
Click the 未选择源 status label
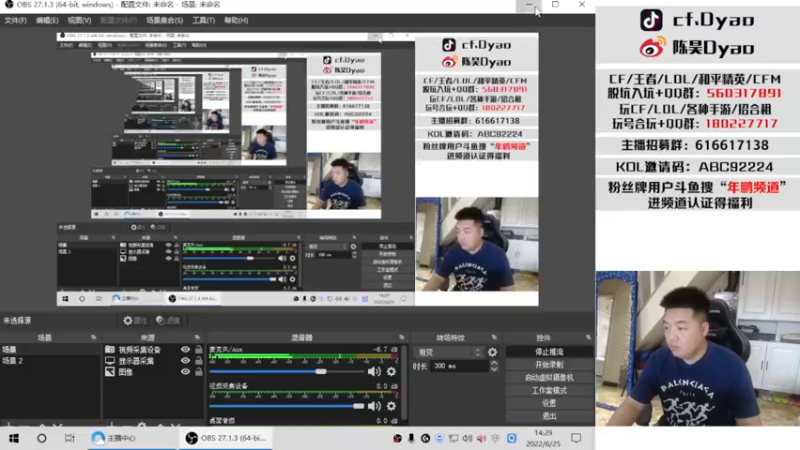click(x=17, y=320)
